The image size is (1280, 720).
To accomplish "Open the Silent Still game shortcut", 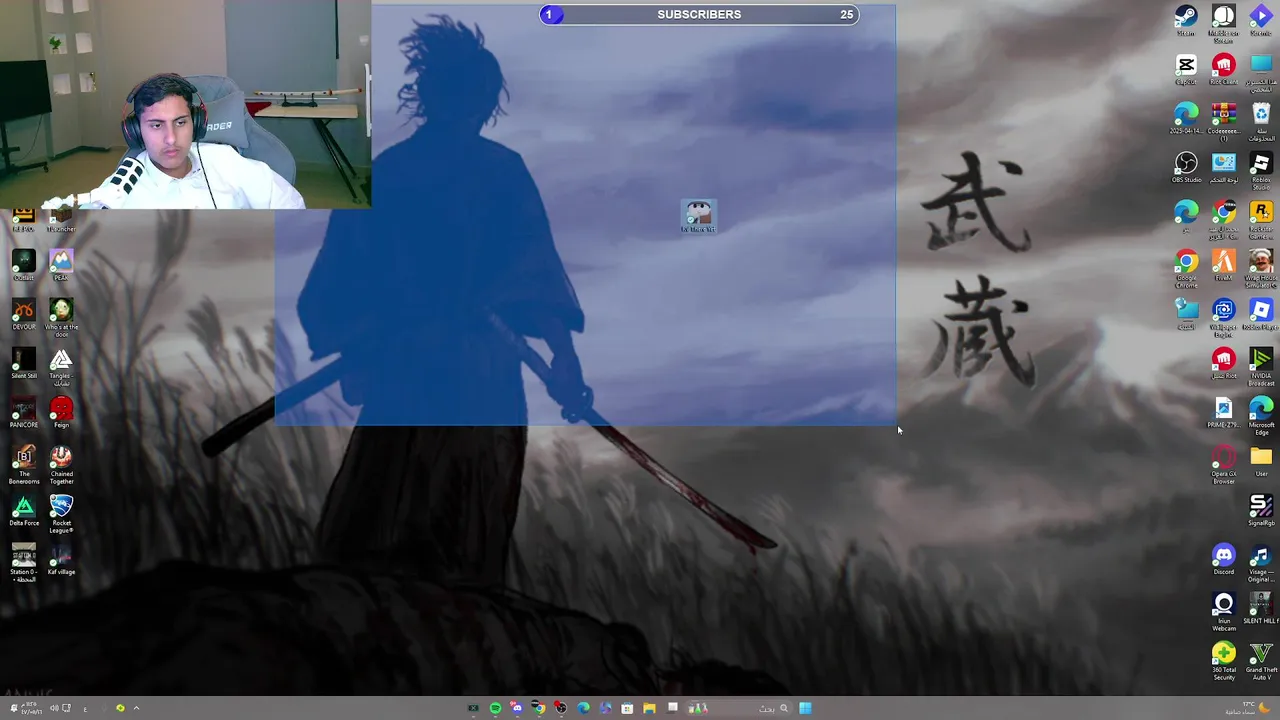I will click(24, 364).
